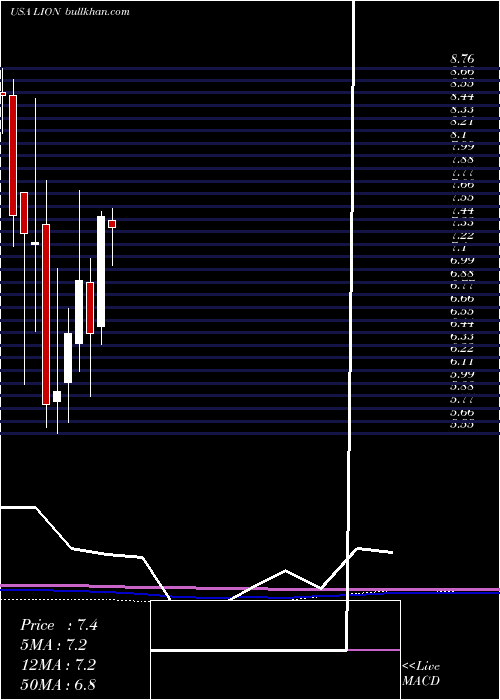This screenshot has width=500, height=700.
Task: Click the 6.44 price axis label
Action: (x=462, y=324)
